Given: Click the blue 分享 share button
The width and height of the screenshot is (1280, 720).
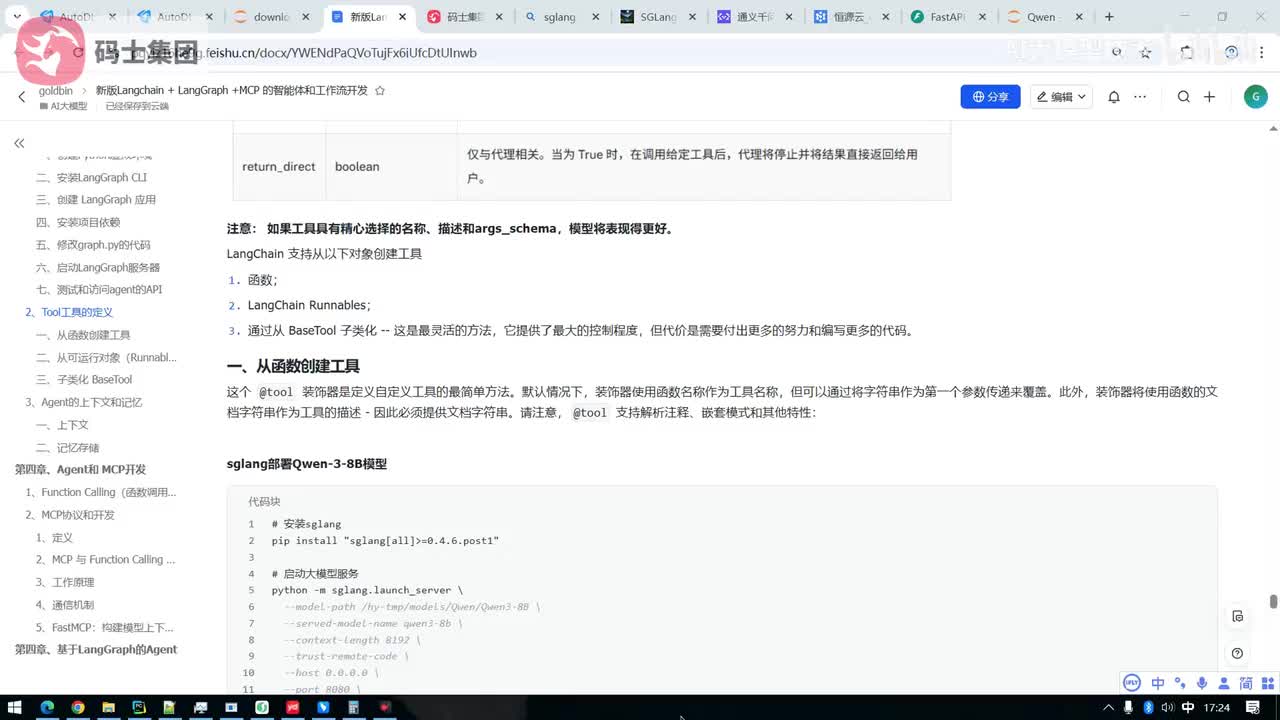Looking at the screenshot, I should pos(990,97).
